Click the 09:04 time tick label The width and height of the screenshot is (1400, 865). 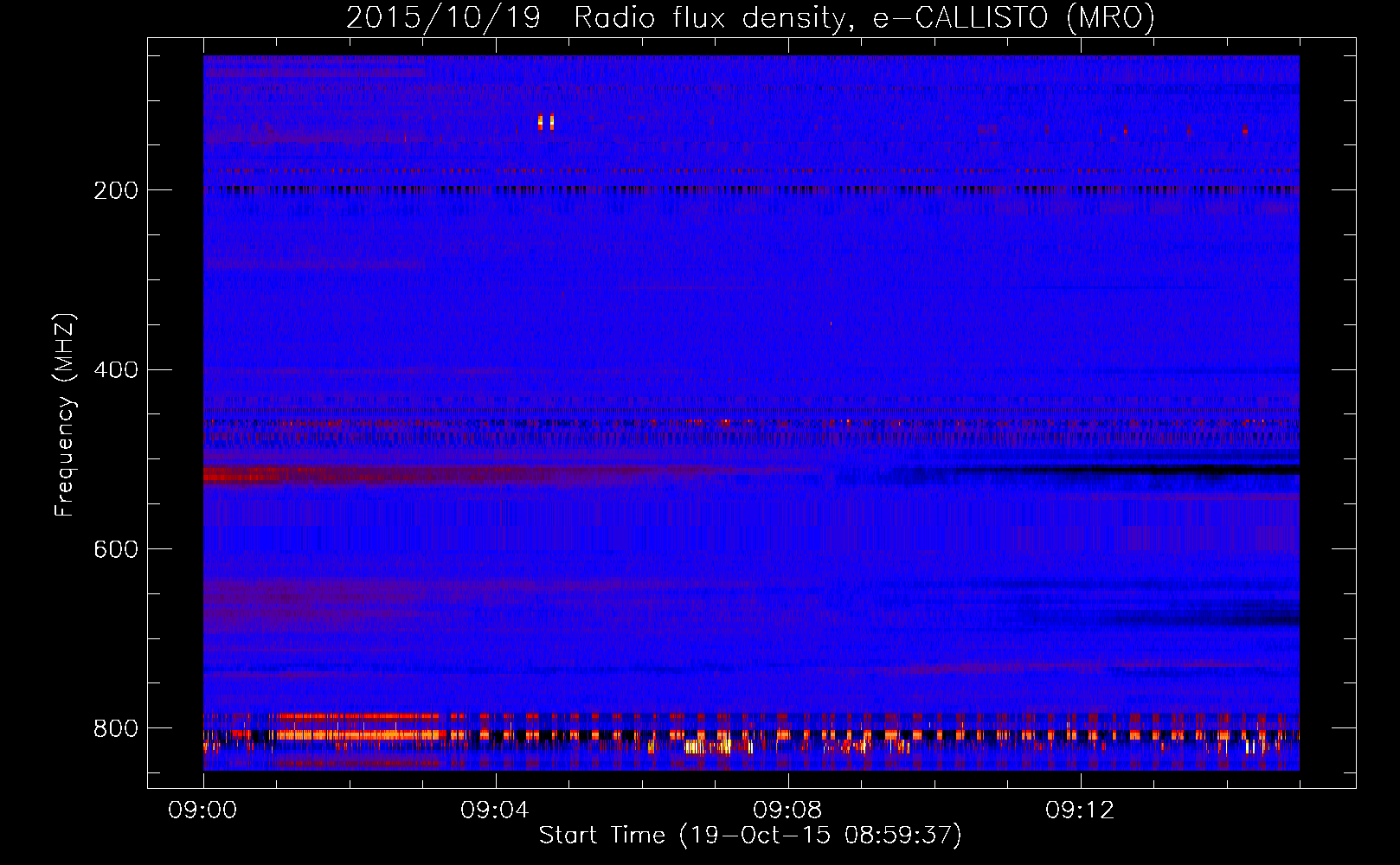[495, 811]
